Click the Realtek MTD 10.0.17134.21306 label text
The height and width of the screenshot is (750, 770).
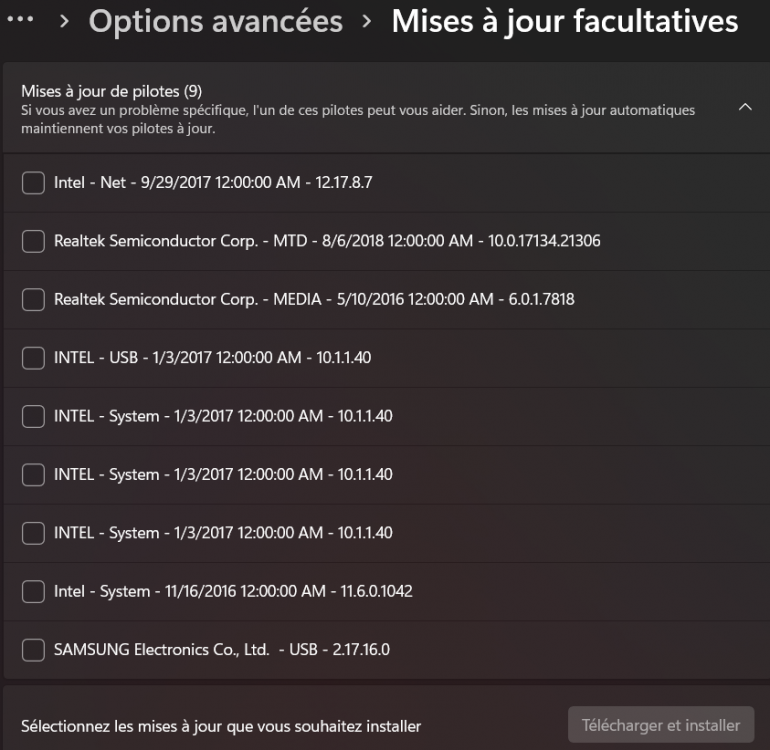pyautogui.click(x=327, y=241)
